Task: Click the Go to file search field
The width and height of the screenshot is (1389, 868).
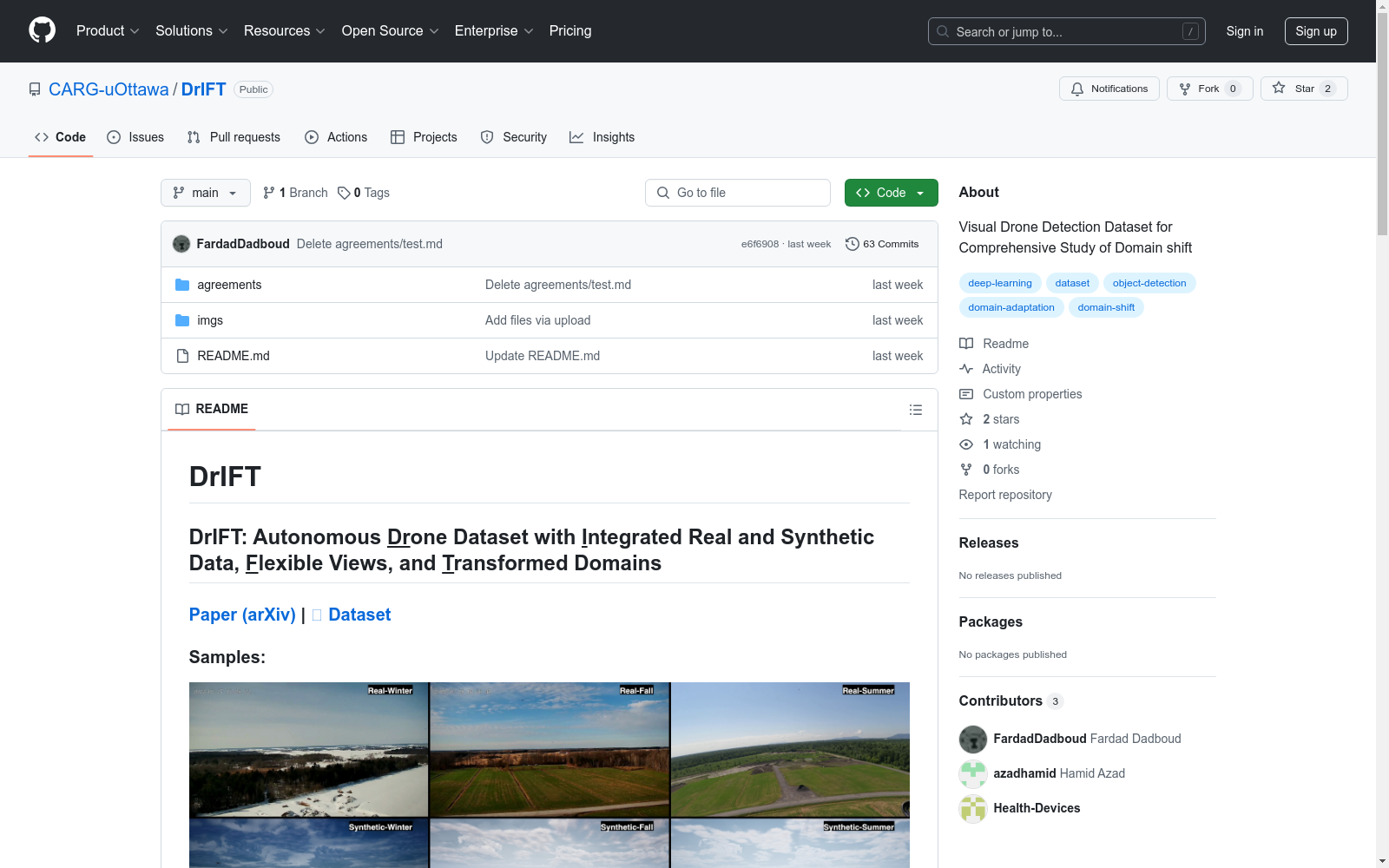Action: click(x=738, y=193)
